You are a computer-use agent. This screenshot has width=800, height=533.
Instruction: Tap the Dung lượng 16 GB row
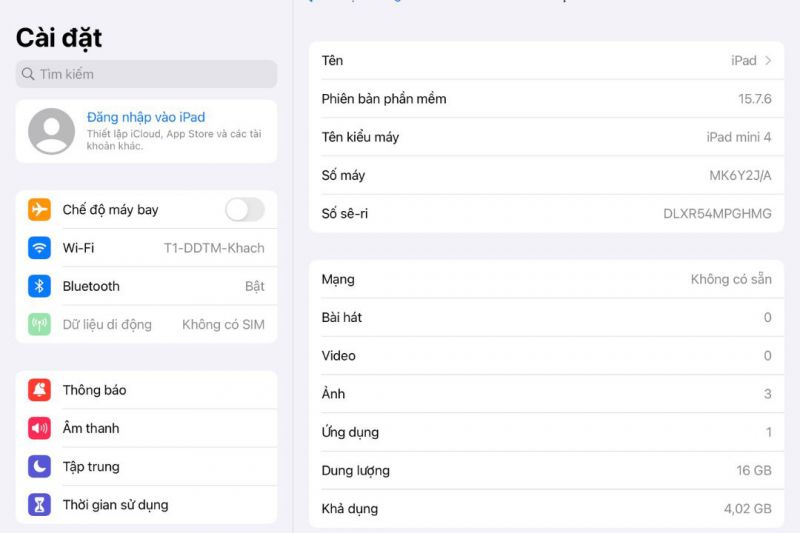coord(546,471)
